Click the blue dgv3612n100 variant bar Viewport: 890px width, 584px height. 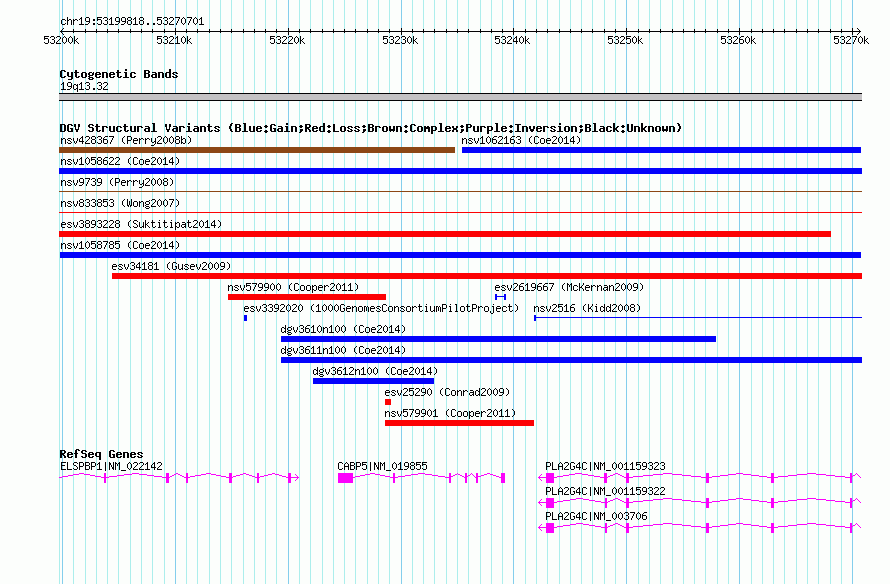[x=373, y=381]
